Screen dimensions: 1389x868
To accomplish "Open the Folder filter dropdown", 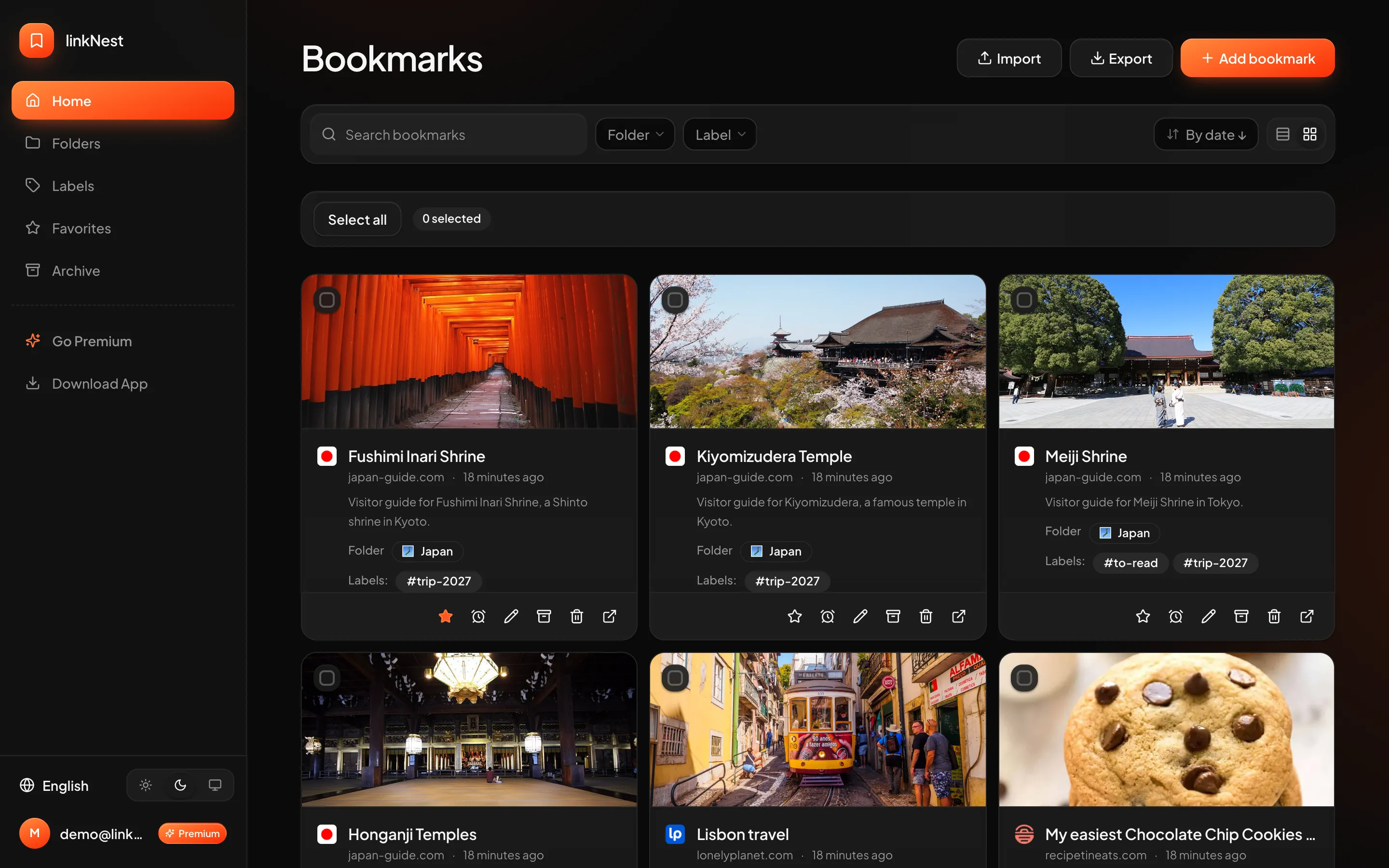I will coord(635,135).
